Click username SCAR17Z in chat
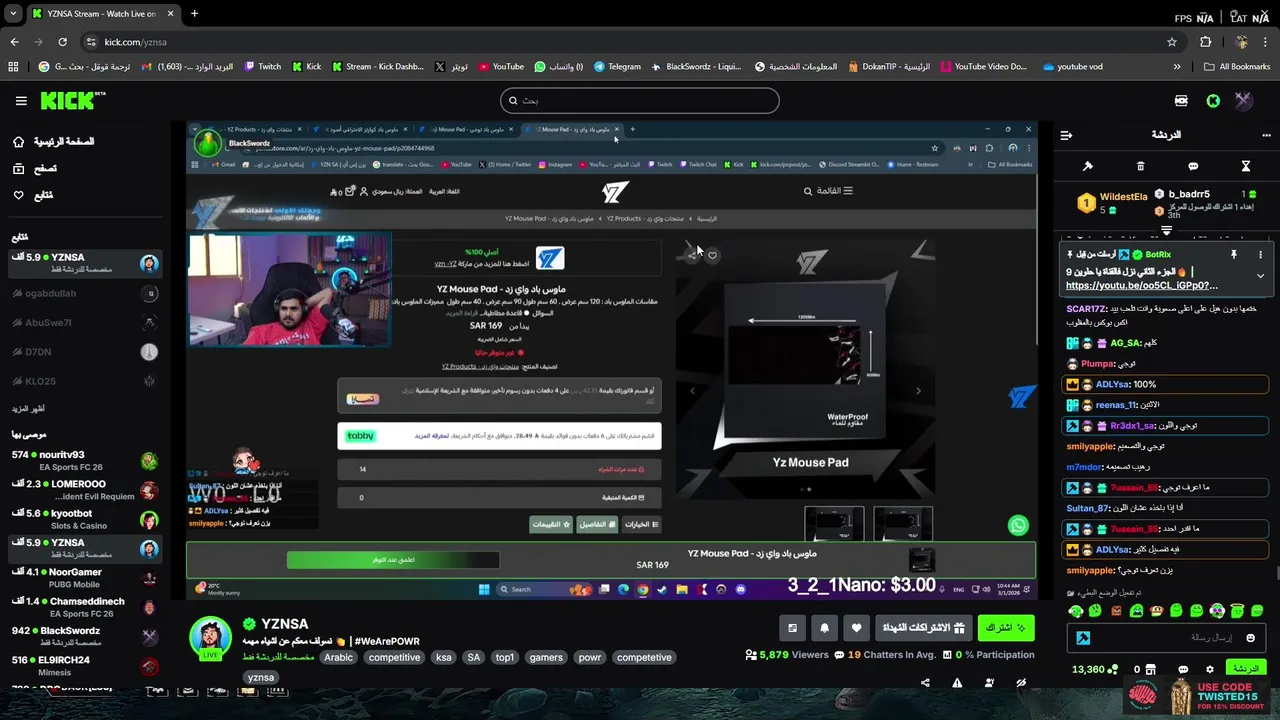The width and height of the screenshot is (1280, 720). click(1086, 309)
